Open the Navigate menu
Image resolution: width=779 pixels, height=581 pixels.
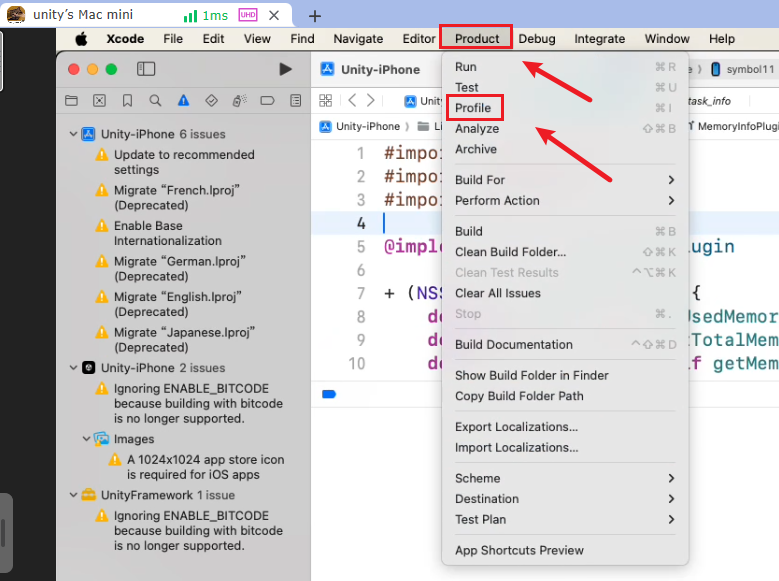click(x=358, y=39)
